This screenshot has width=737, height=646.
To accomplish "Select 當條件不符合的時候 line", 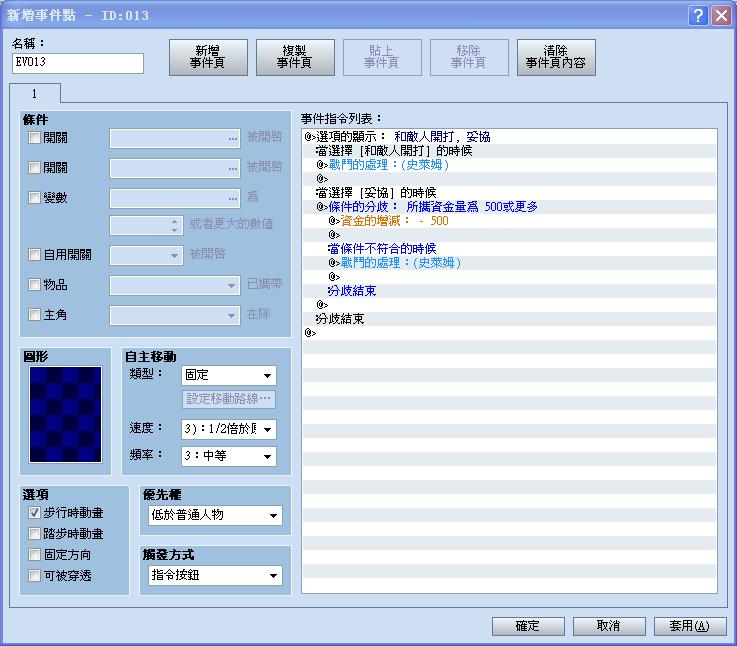I will (510, 249).
